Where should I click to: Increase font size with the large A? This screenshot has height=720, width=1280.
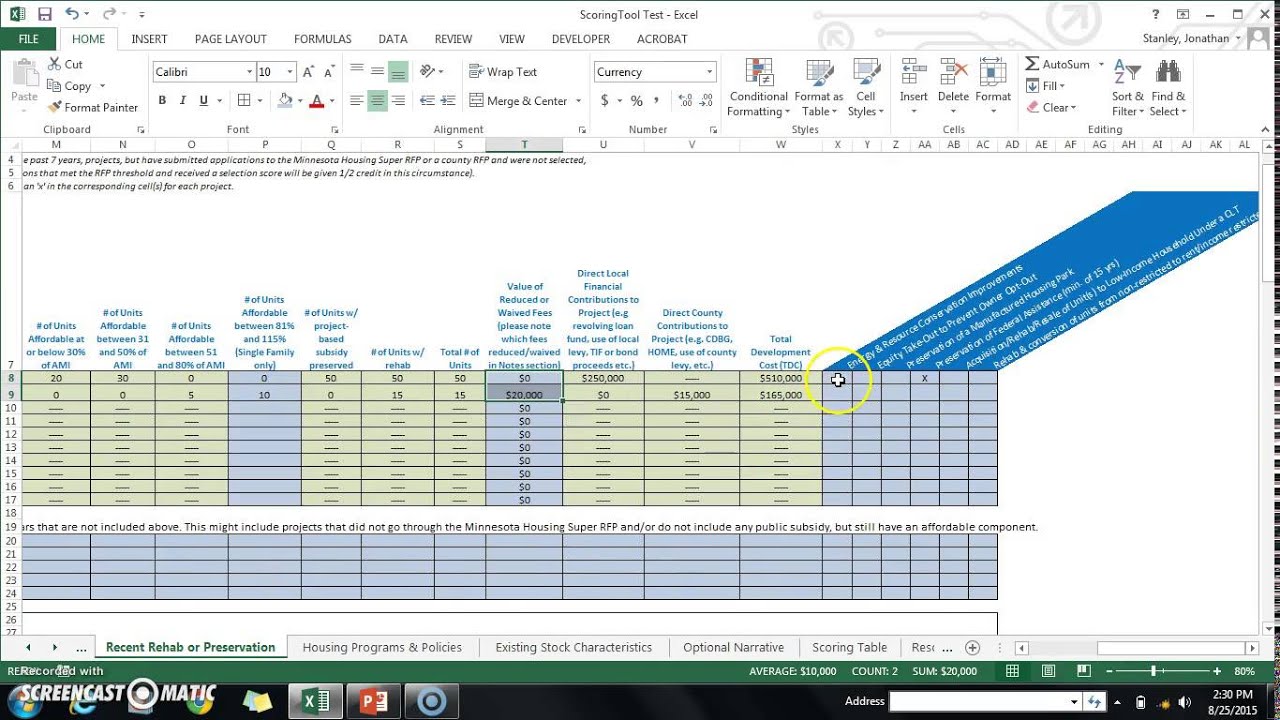coord(309,72)
